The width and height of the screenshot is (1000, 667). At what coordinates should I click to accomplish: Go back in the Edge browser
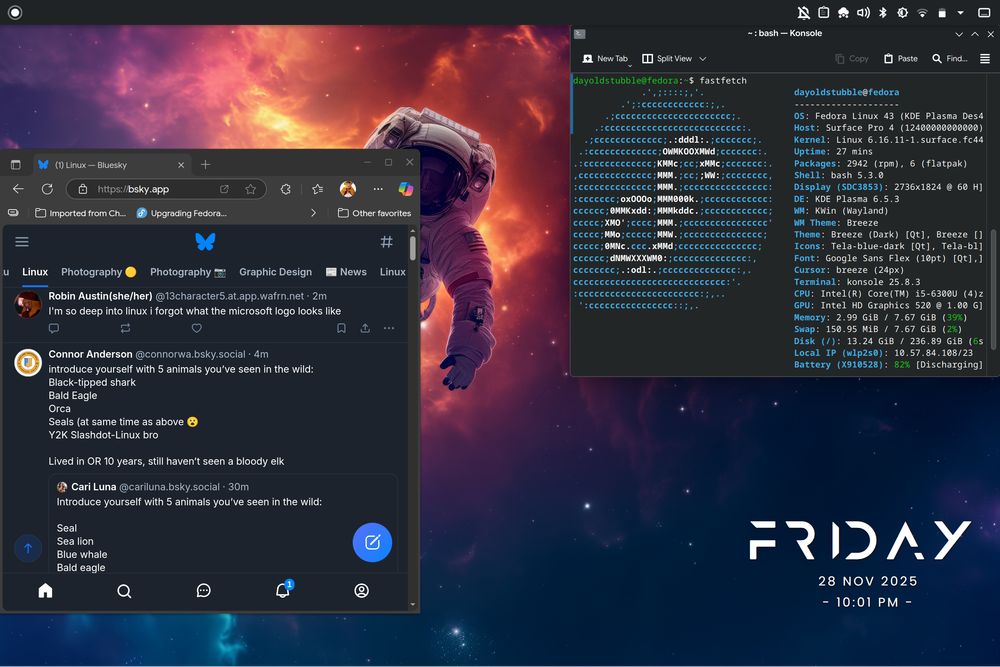18,189
